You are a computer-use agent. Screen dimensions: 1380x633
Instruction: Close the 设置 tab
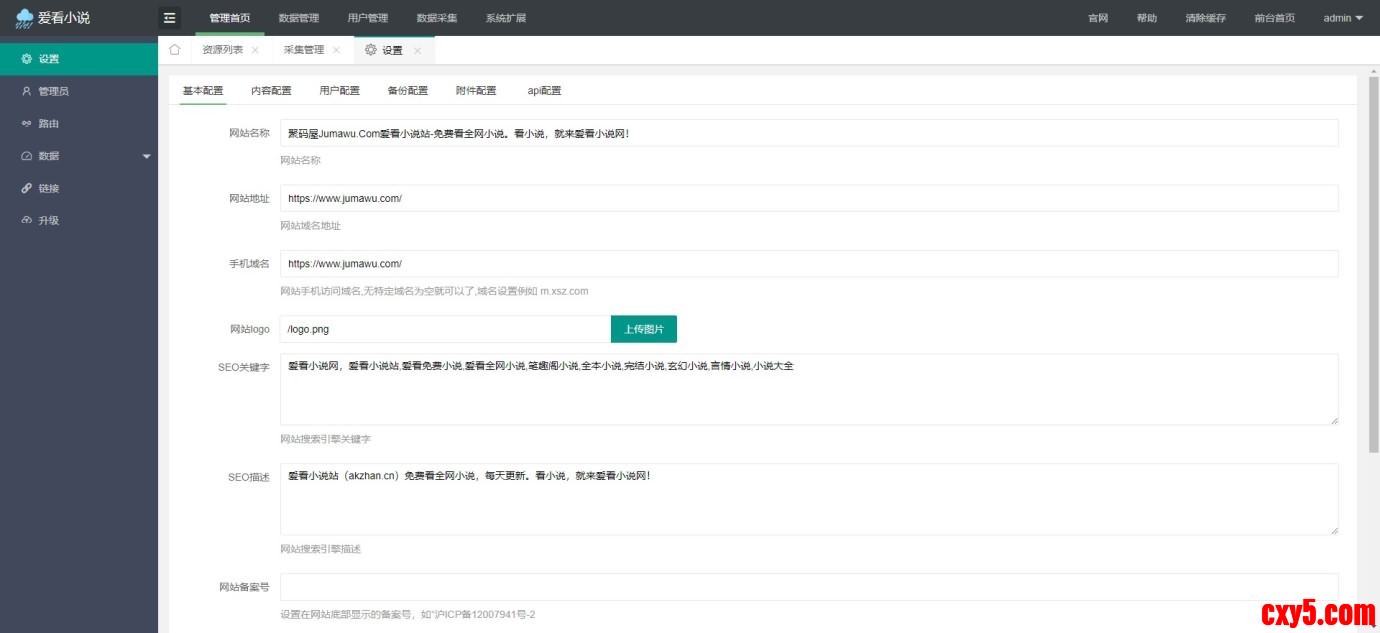pyautogui.click(x=417, y=50)
